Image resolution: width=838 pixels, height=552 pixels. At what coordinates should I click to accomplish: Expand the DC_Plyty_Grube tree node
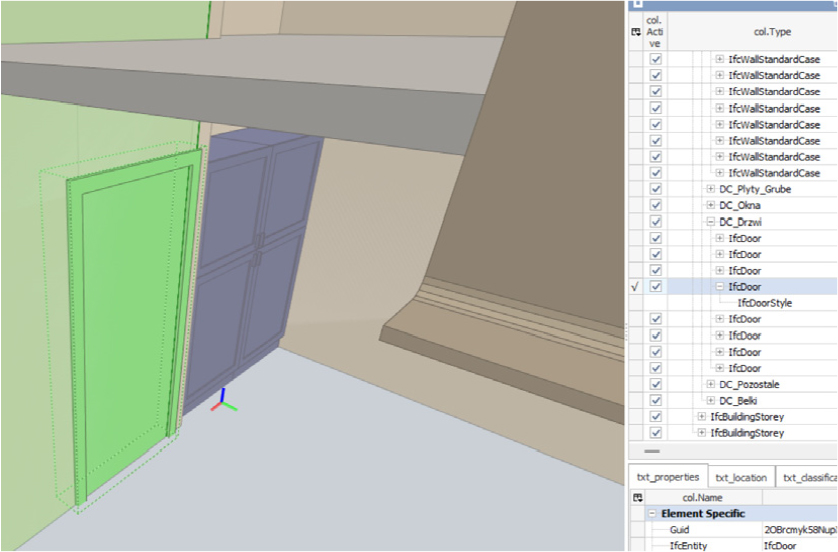point(710,189)
